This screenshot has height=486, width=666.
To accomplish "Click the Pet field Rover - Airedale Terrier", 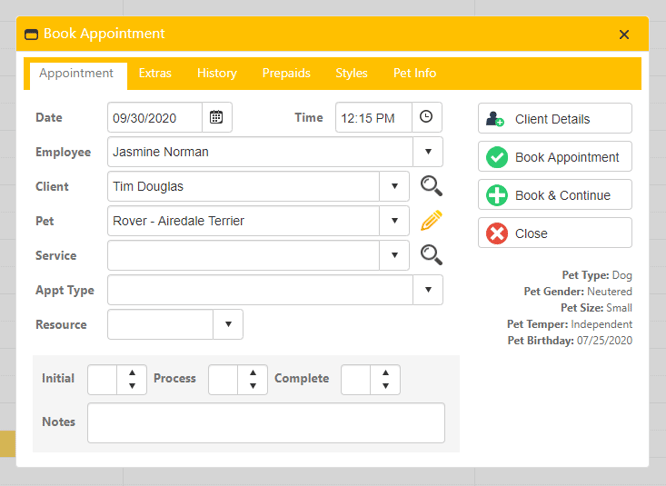I will click(243, 220).
